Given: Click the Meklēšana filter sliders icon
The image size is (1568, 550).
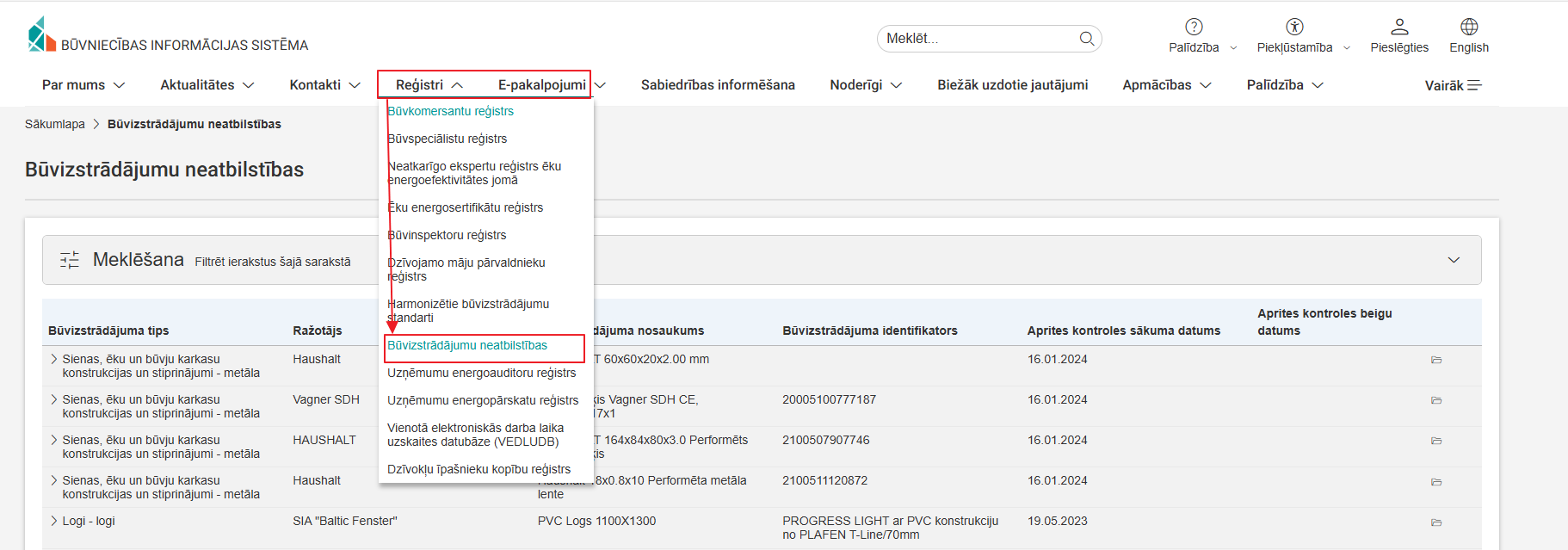Looking at the screenshot, I should (70, 260).
